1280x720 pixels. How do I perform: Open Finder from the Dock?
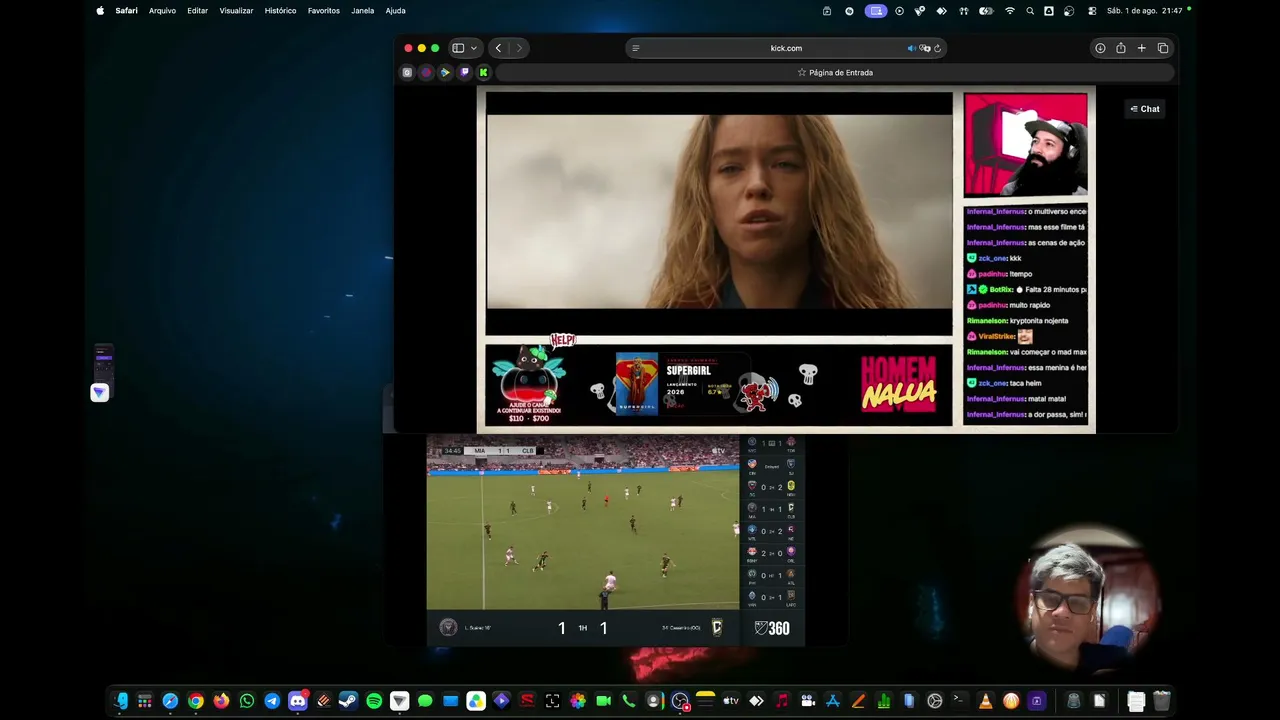point(122,701)
